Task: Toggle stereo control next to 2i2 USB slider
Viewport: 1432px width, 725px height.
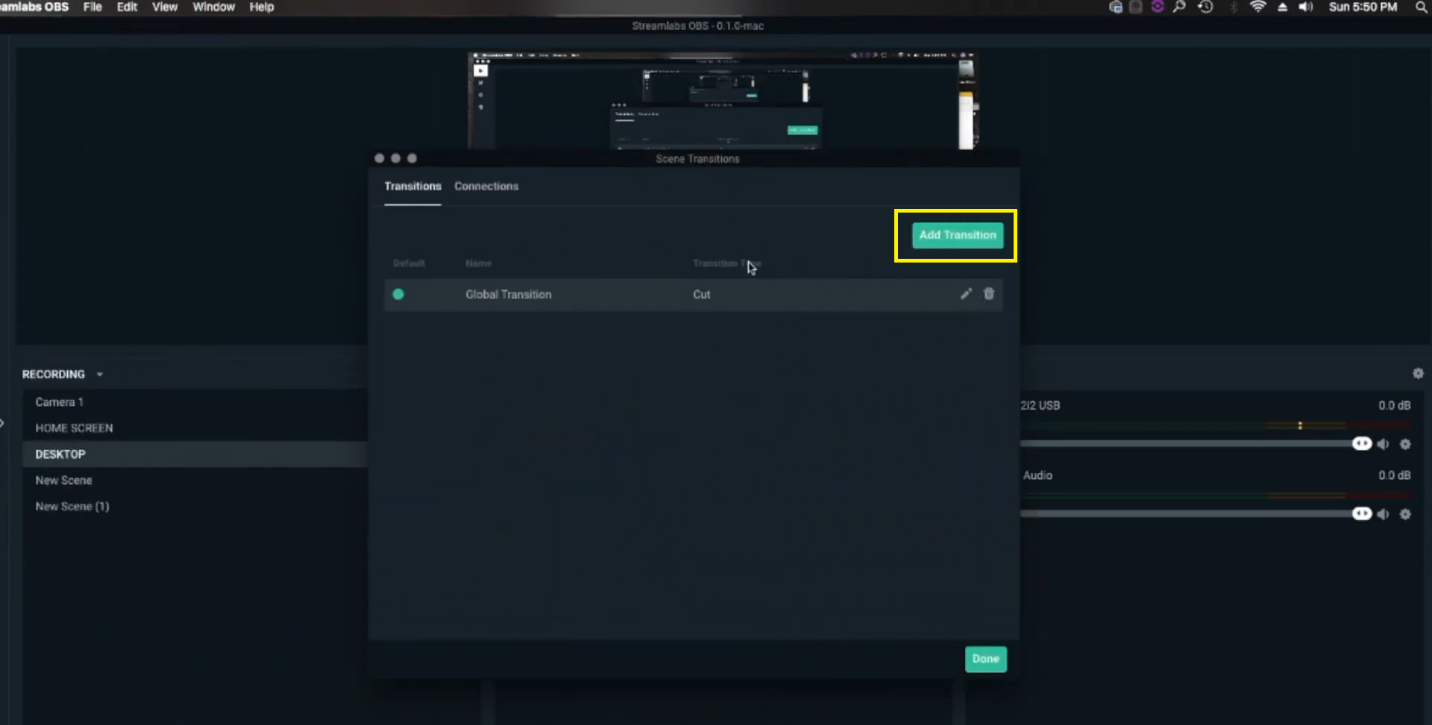Action: coord(1361,443)
